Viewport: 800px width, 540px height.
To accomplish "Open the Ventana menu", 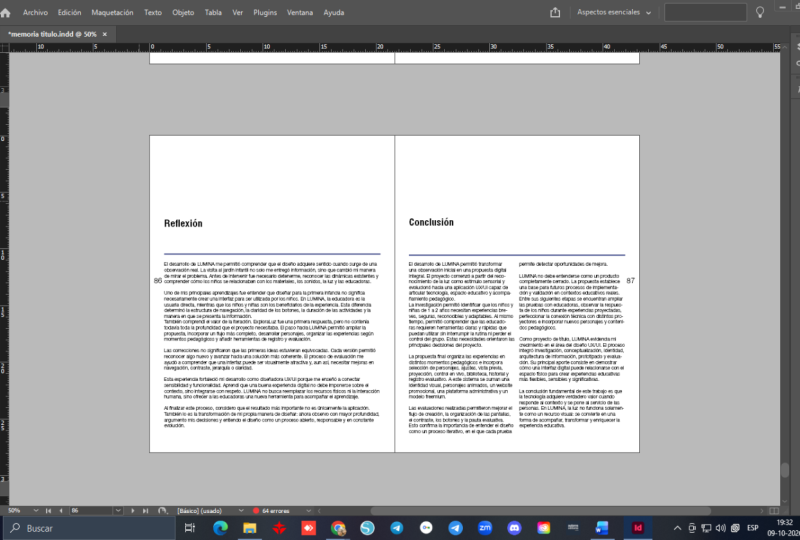I will point(300,12).
